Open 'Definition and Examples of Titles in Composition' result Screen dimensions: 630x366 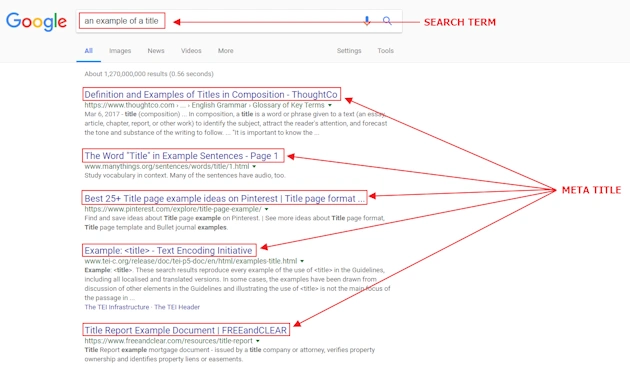tap(211, 94)
